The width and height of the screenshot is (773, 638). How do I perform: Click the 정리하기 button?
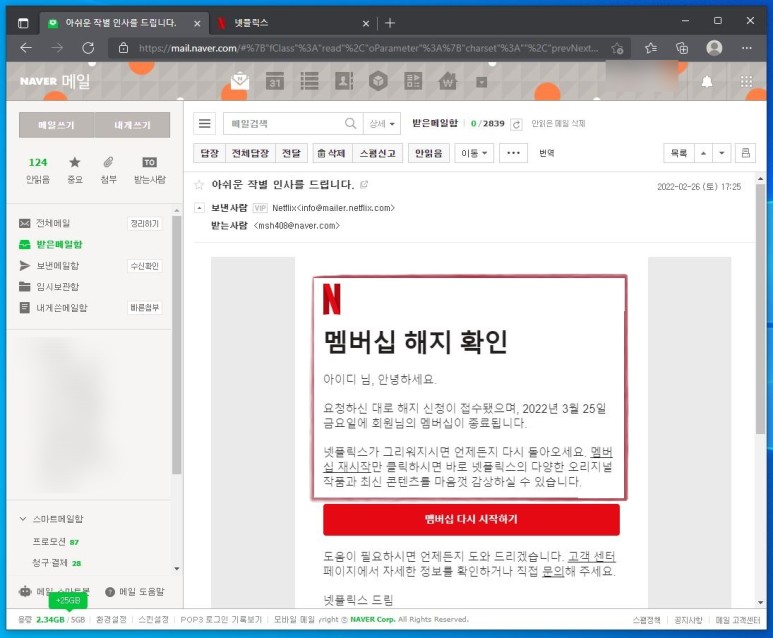coord(144,223)
